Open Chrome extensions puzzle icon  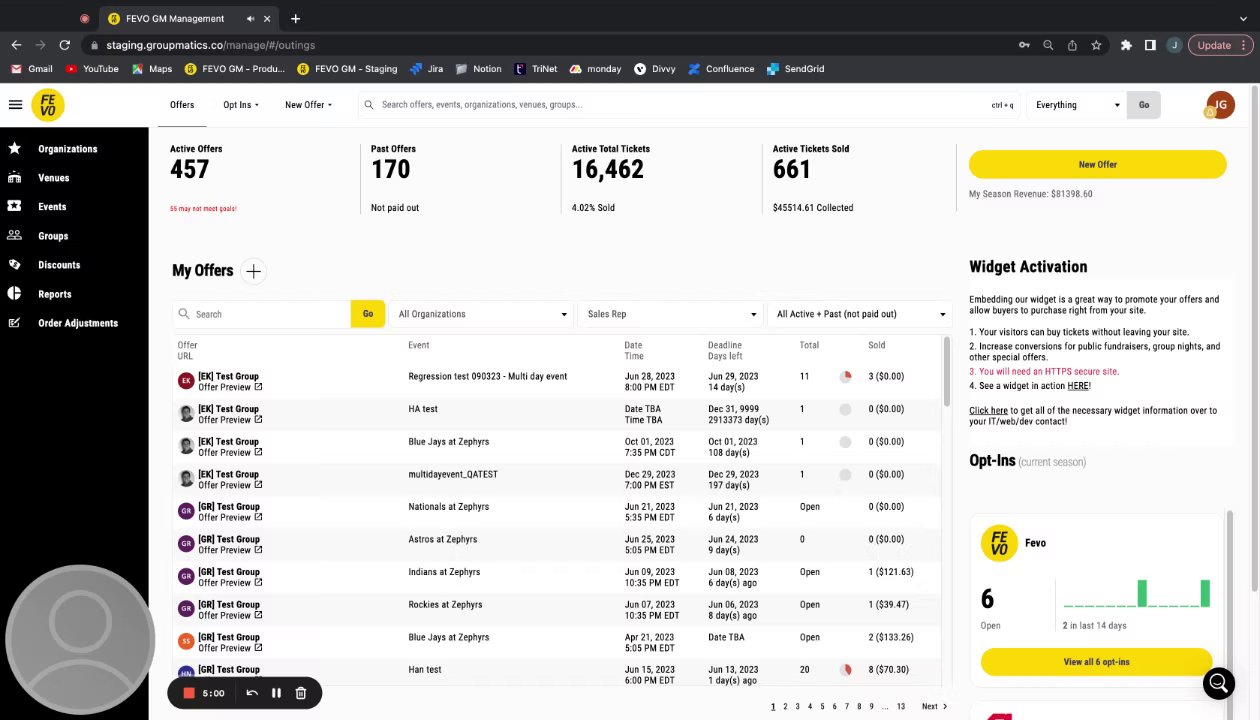1126,45
